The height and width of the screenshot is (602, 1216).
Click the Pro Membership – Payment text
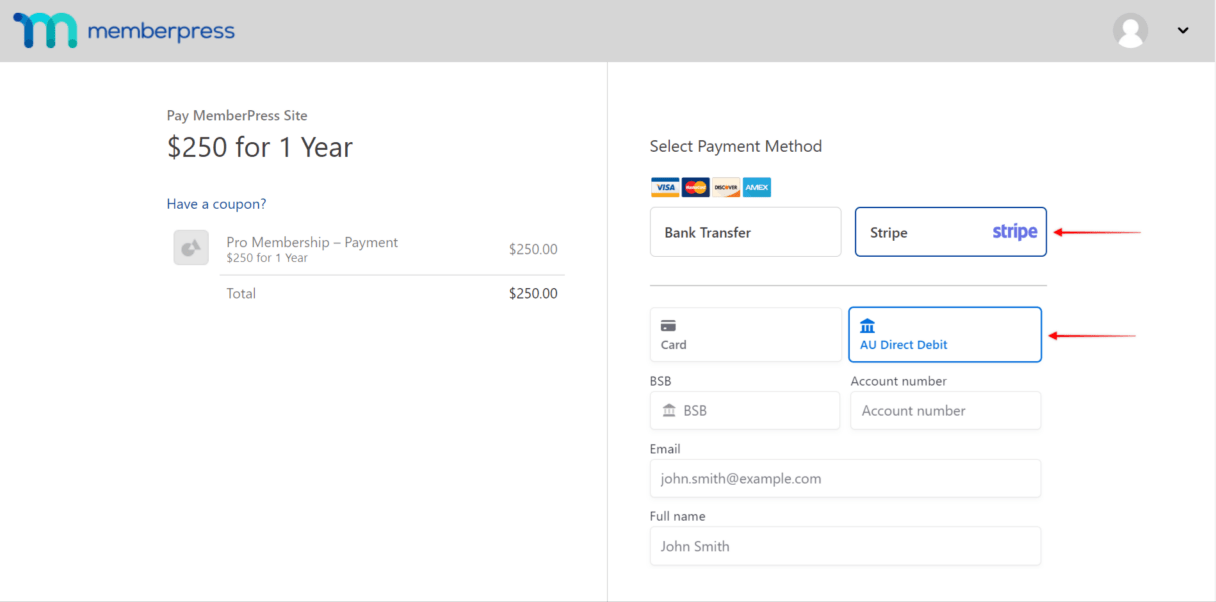[x=312, y=242]
